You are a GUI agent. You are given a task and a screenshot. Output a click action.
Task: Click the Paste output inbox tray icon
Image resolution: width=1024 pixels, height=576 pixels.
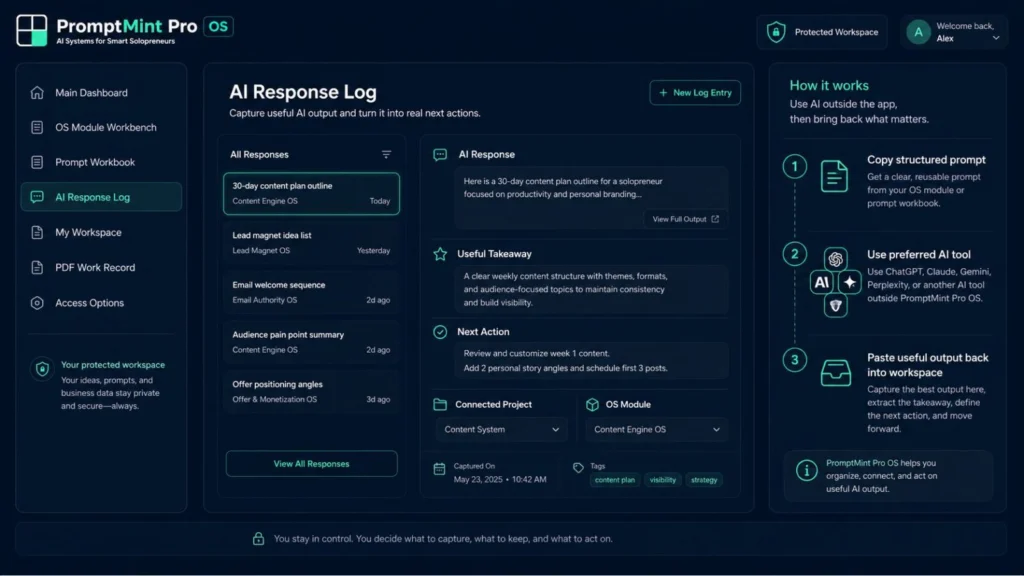[835, 372]
